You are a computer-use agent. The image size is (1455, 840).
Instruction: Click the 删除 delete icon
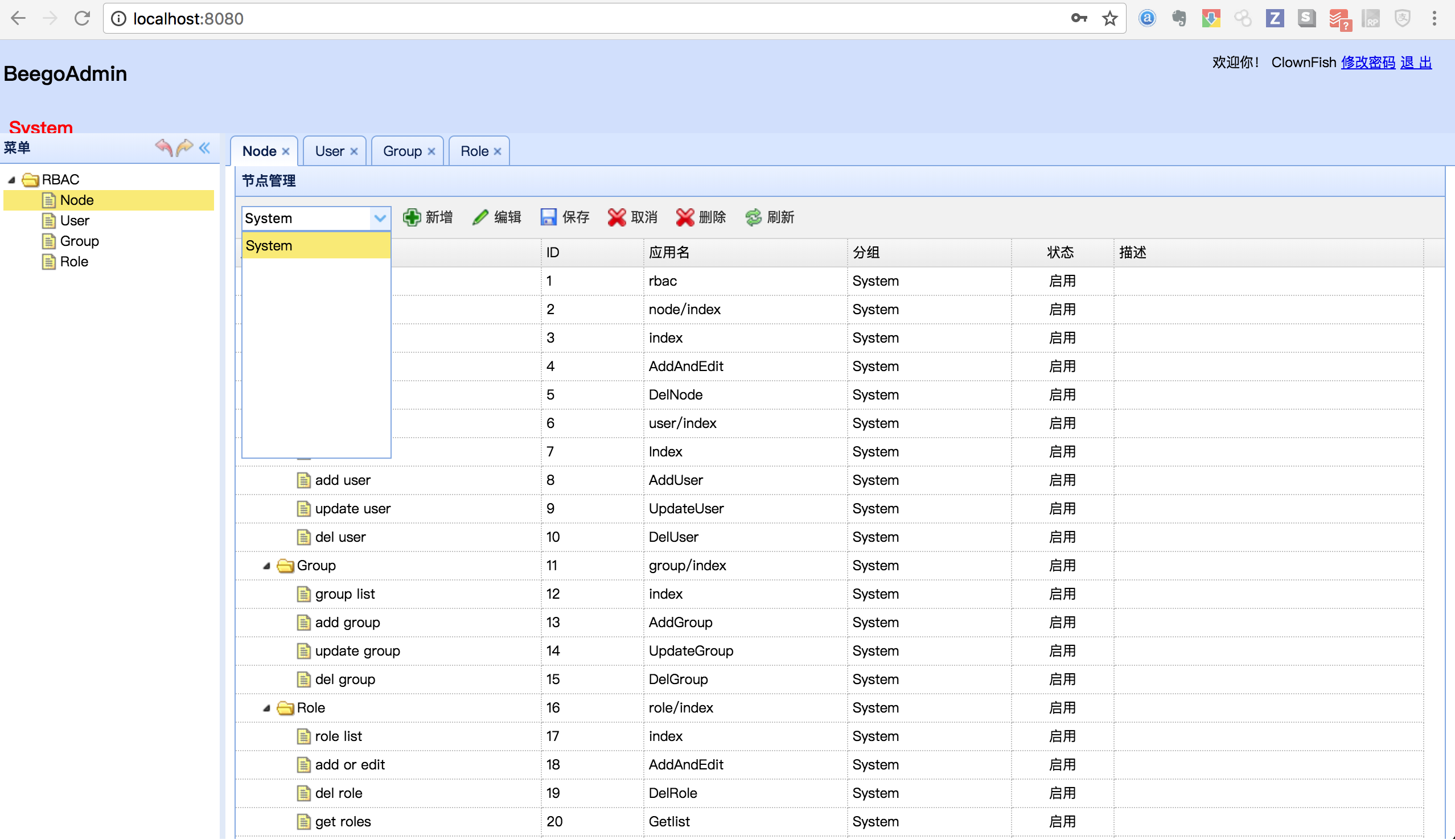pos(685,217)
